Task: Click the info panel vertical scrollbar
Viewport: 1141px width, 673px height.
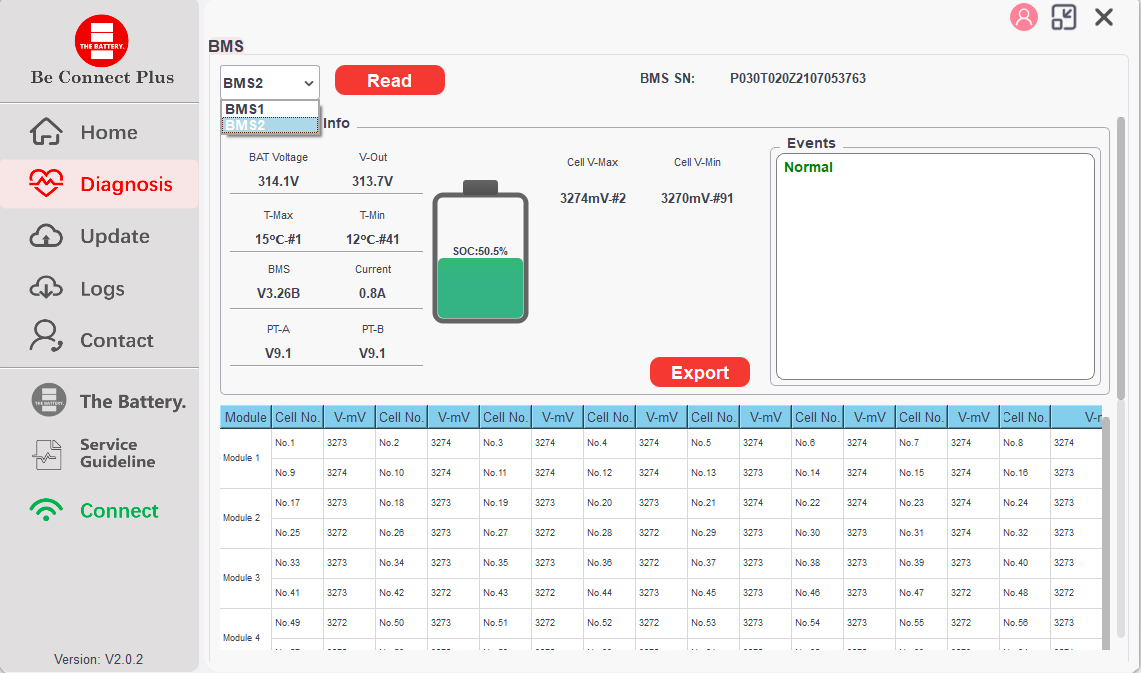Action: point(1121,256)
